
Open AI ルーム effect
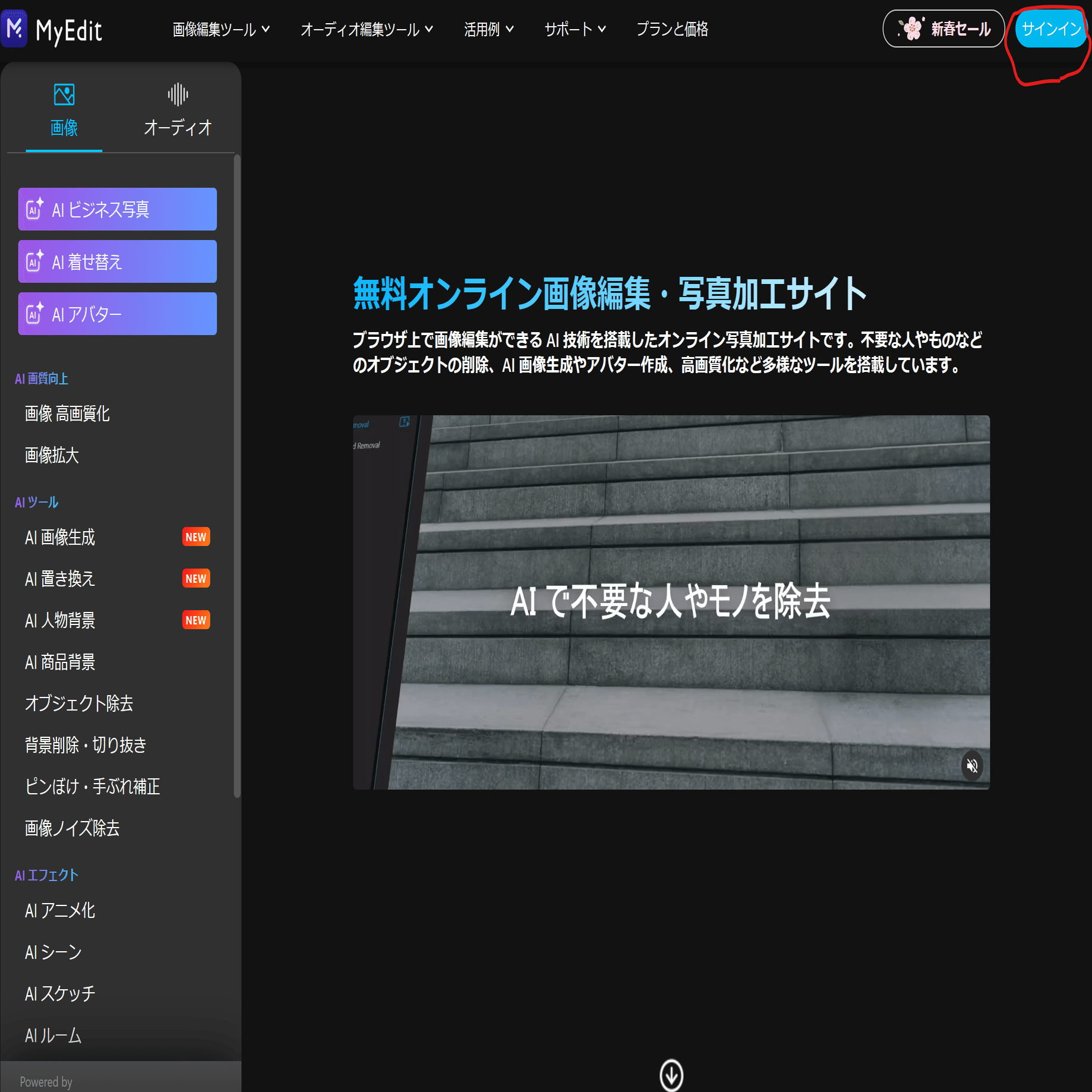[x=53, y=1036]
